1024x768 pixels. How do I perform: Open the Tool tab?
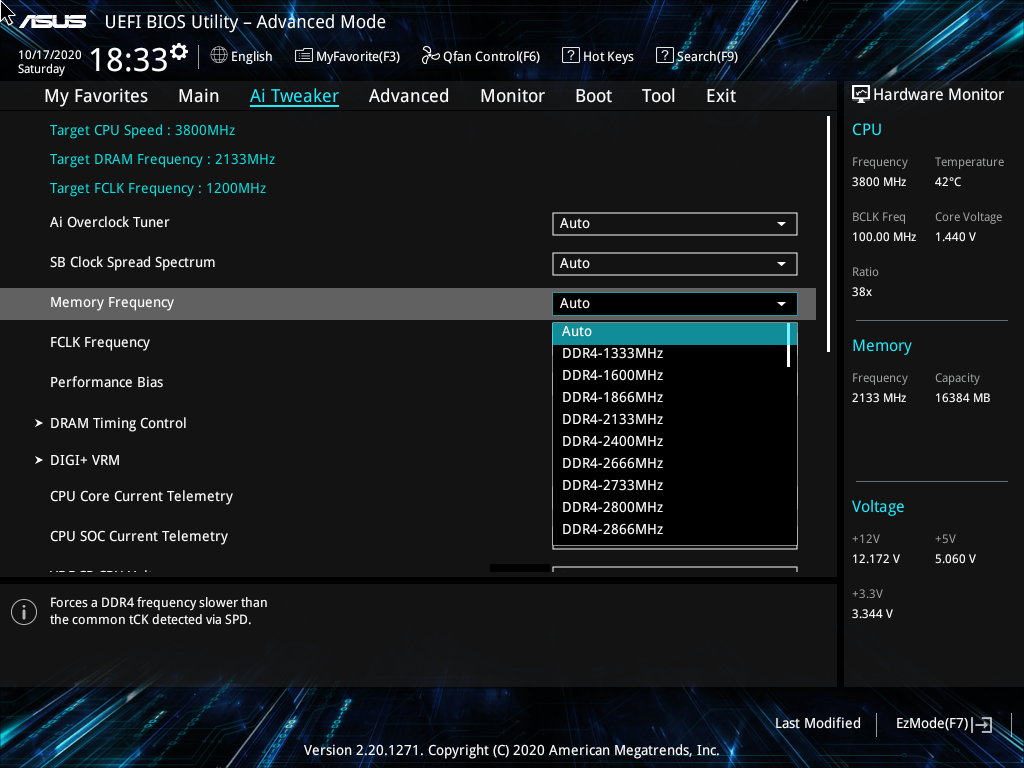(x=658, y=96)
